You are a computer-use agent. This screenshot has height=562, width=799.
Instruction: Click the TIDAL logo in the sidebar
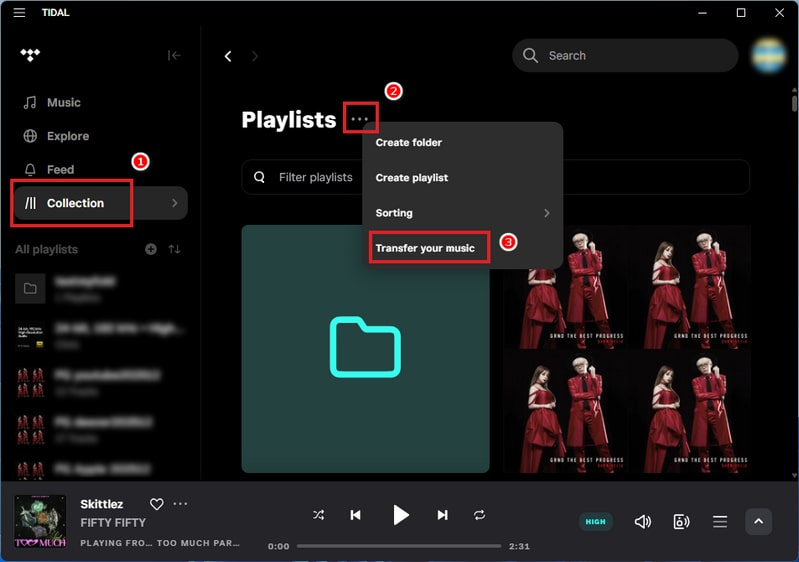30,55
